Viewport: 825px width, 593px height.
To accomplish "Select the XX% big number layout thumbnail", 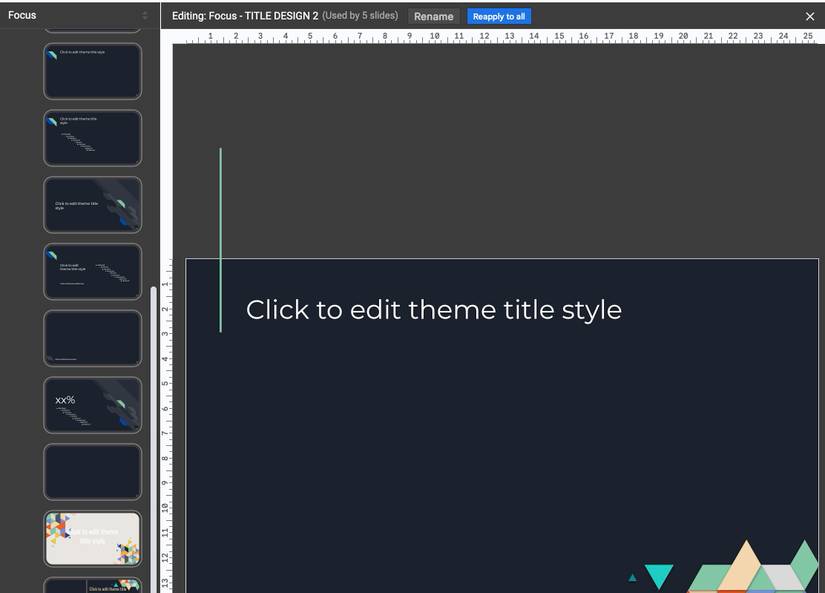I will (92, 405).
